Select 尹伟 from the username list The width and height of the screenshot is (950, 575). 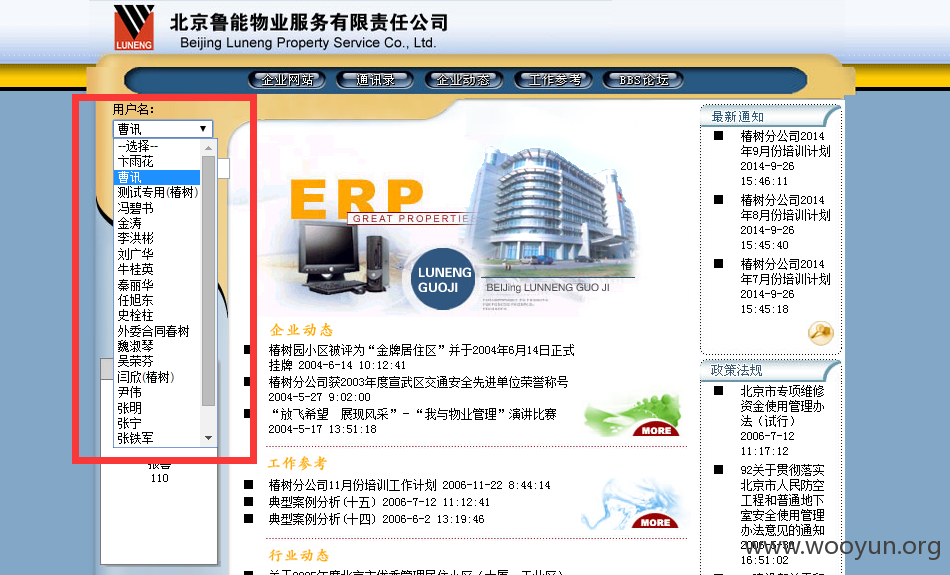(157, 392)
